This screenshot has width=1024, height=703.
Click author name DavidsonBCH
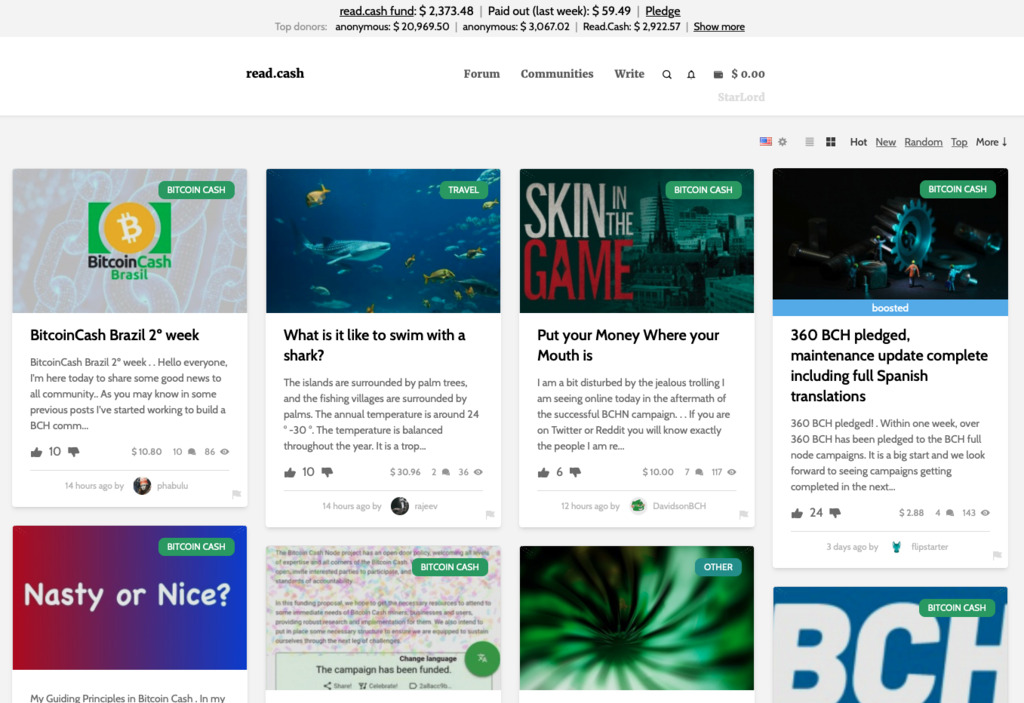pos(679,506)
